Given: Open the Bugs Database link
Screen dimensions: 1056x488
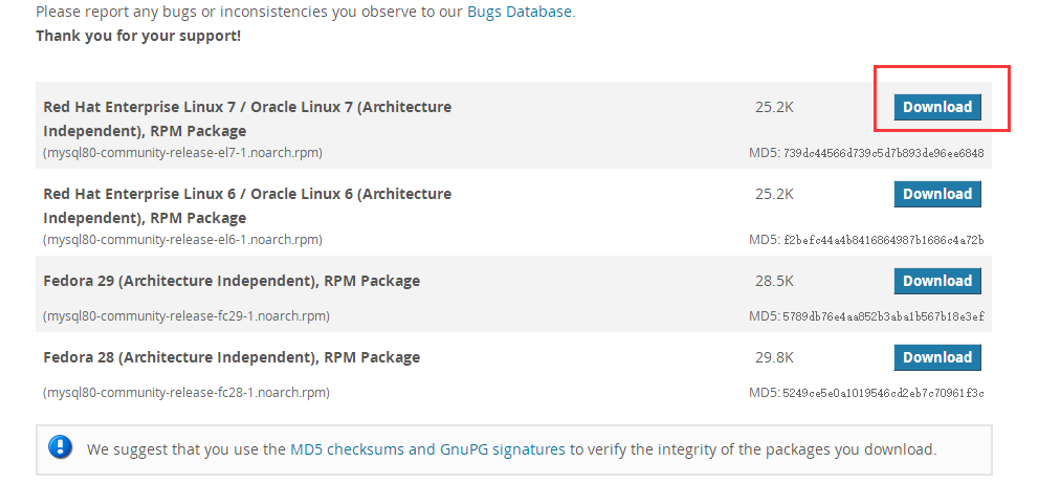Looking at the screenshot, I should [x=520, y=12].
